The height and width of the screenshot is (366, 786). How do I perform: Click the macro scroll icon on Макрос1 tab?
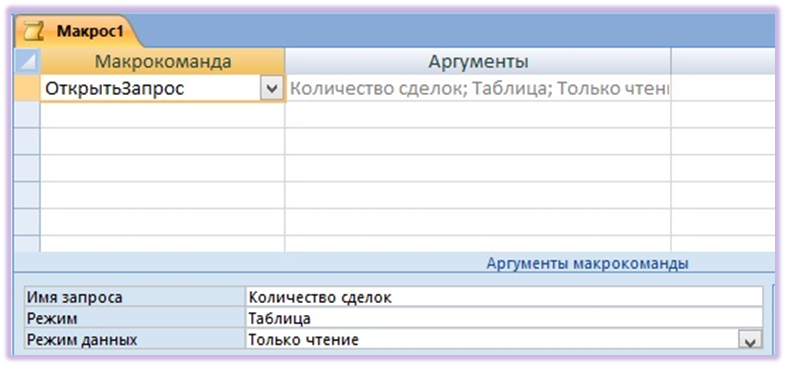(x=34, y=32)
